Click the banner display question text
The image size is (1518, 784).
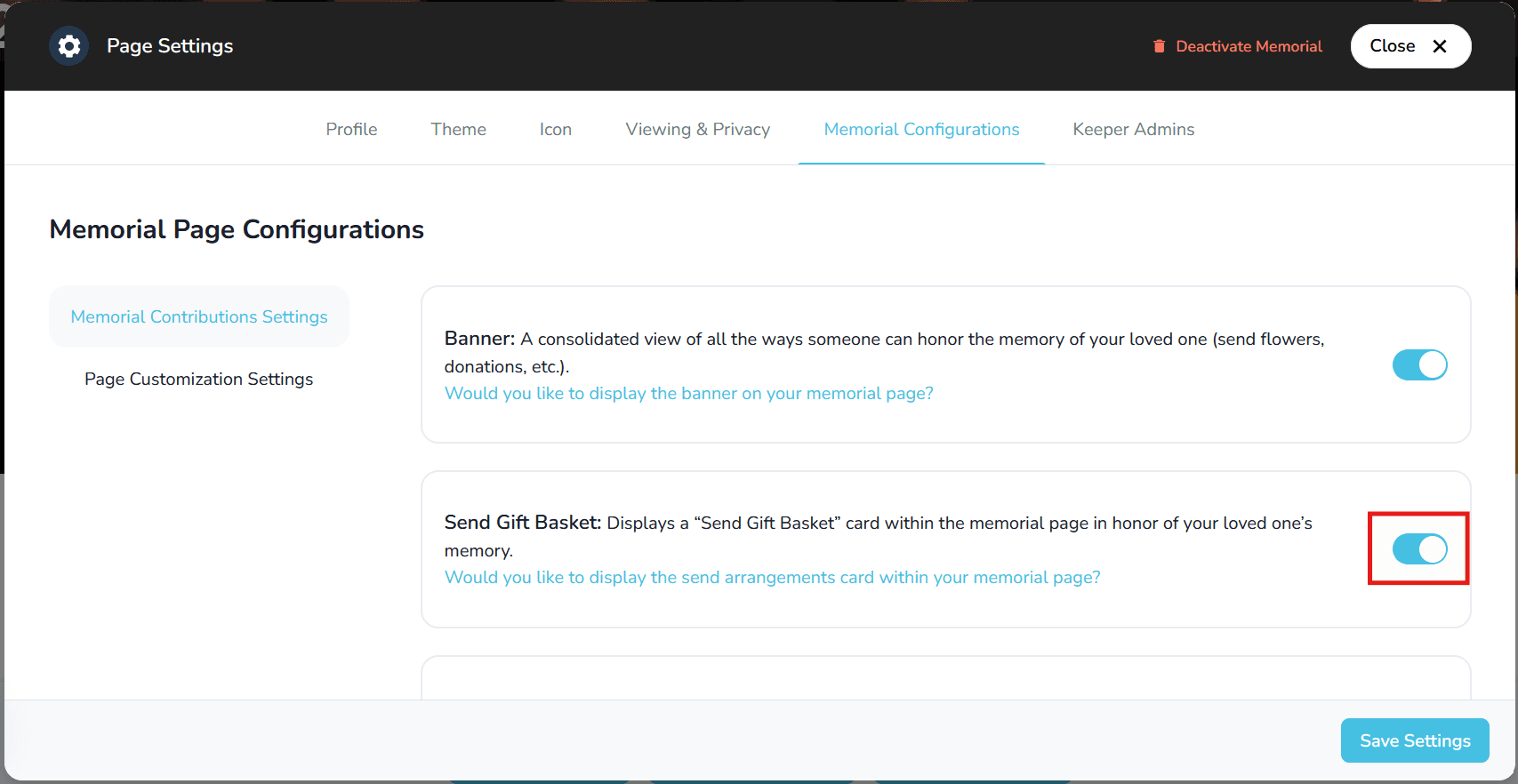[x=688, y=394]
